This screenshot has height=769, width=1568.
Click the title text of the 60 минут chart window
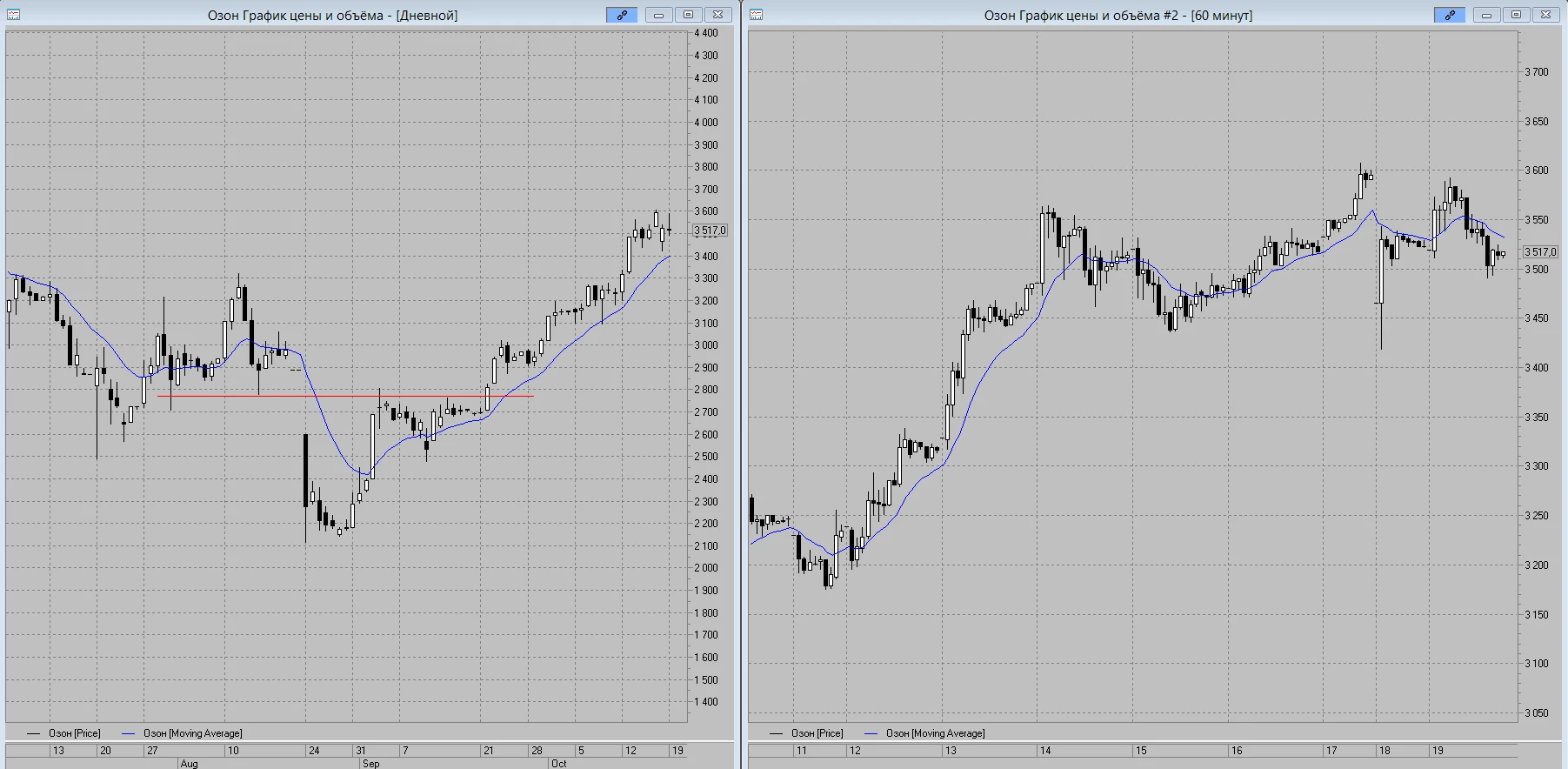(1118, 15)
